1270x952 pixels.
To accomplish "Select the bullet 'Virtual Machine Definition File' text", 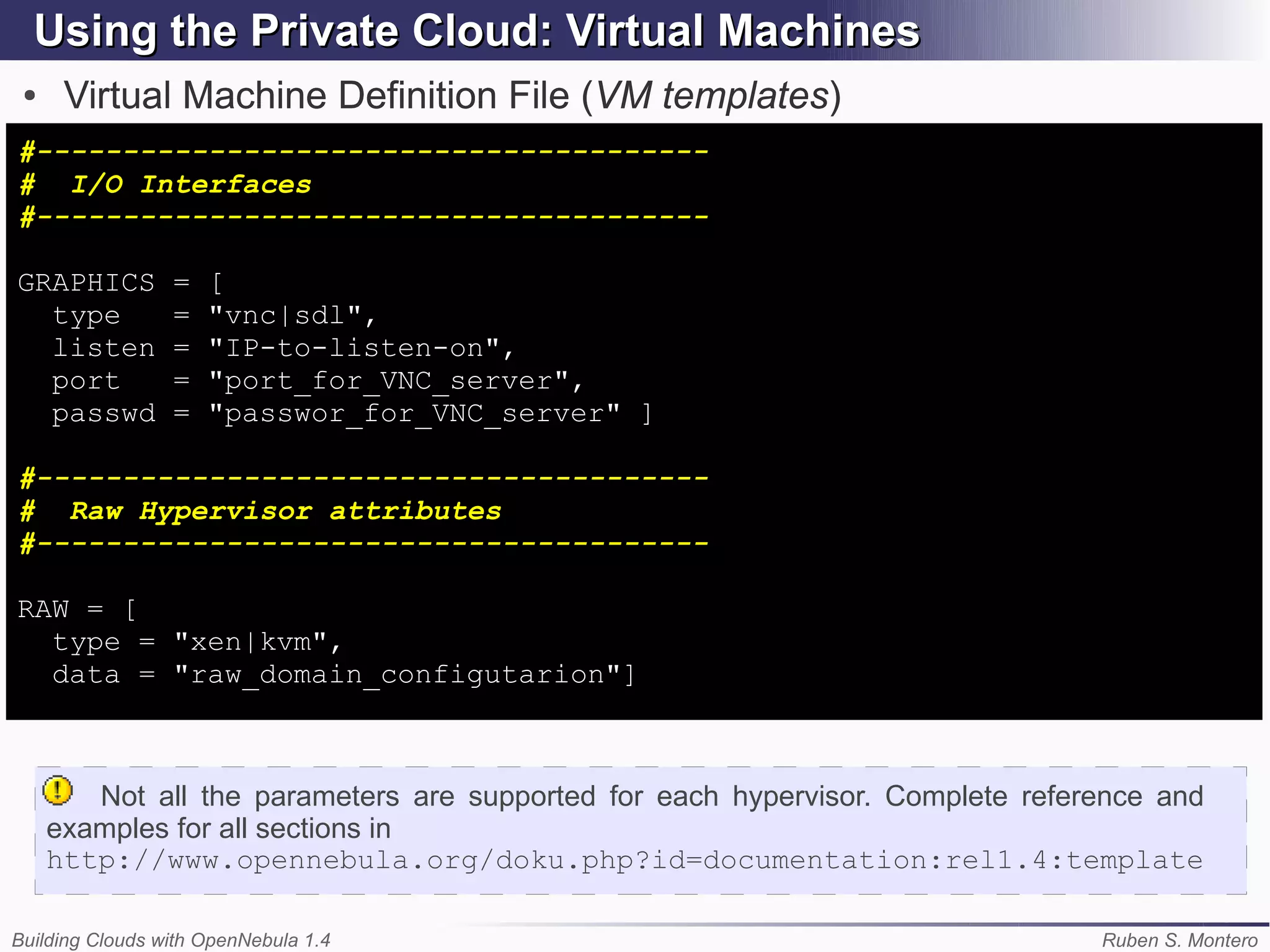I will click(453, 96).
